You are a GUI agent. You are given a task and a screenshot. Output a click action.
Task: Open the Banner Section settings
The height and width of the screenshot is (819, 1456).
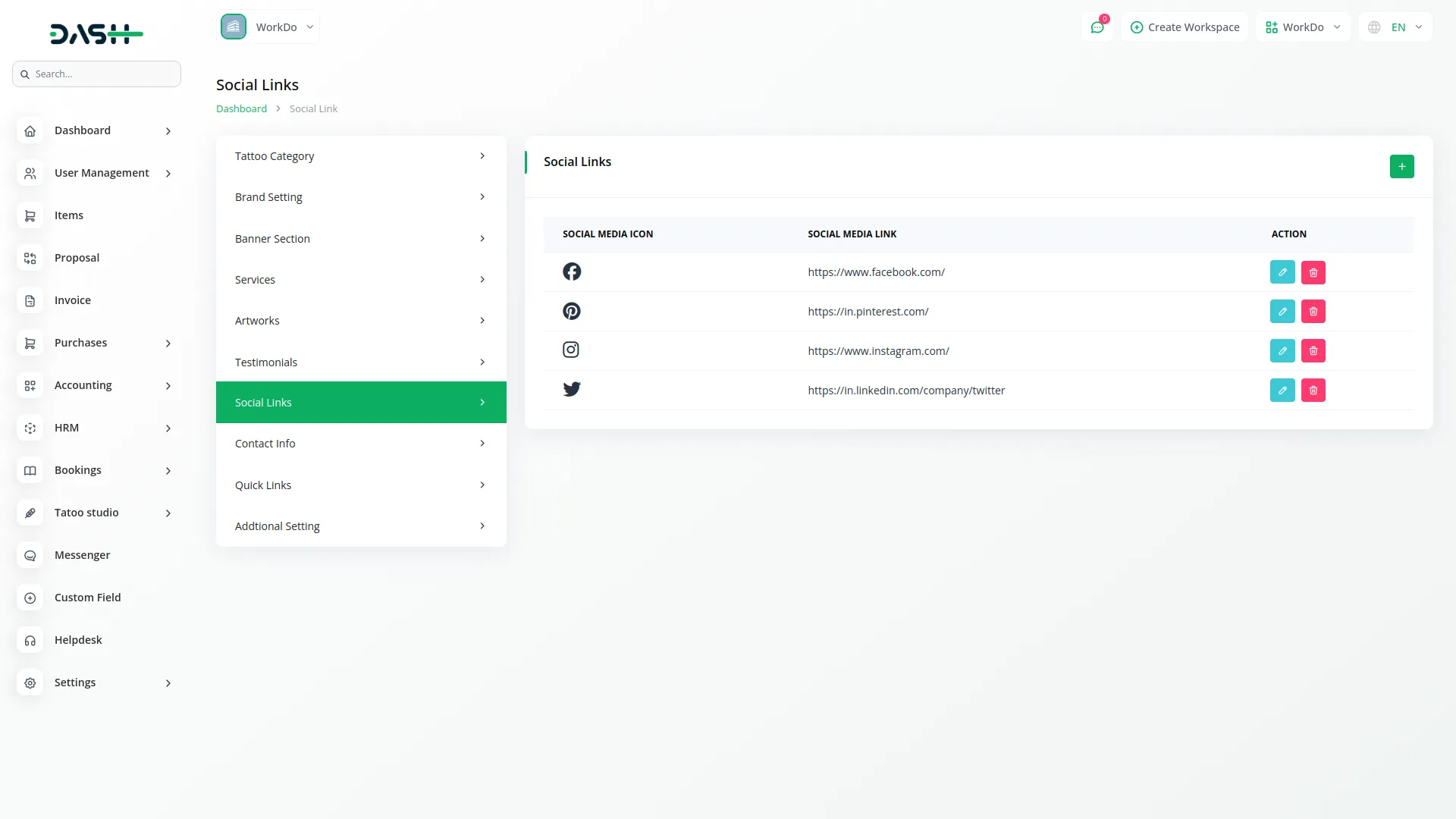(x=361, y=238)
